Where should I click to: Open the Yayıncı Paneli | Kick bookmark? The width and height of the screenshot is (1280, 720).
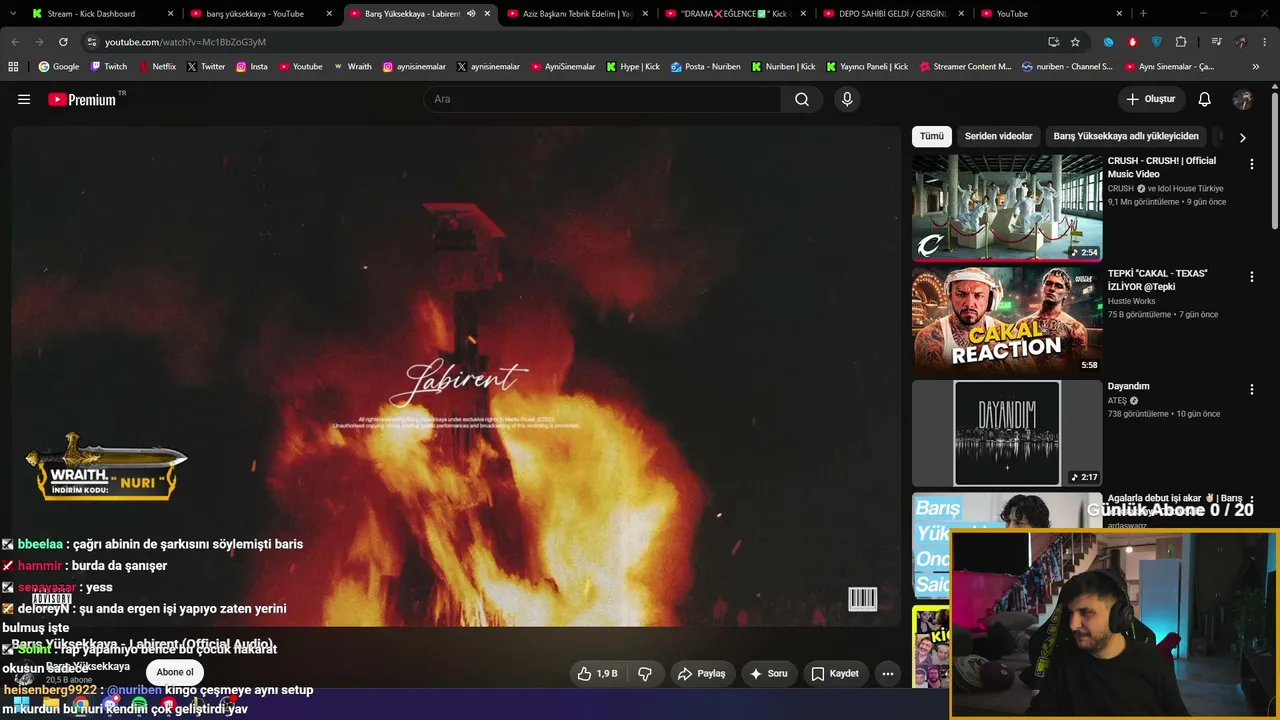pos(866,67)
